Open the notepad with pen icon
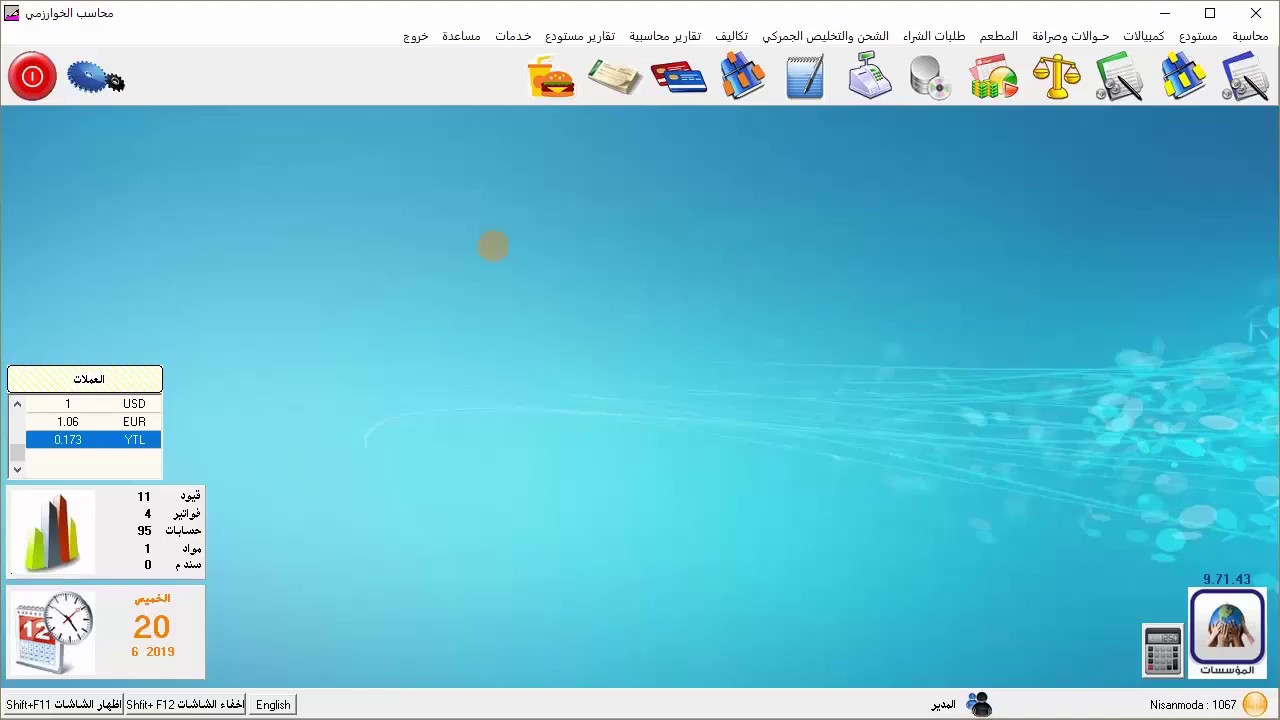The height and width of the screenshot is (720, 1280). [805, 77]
